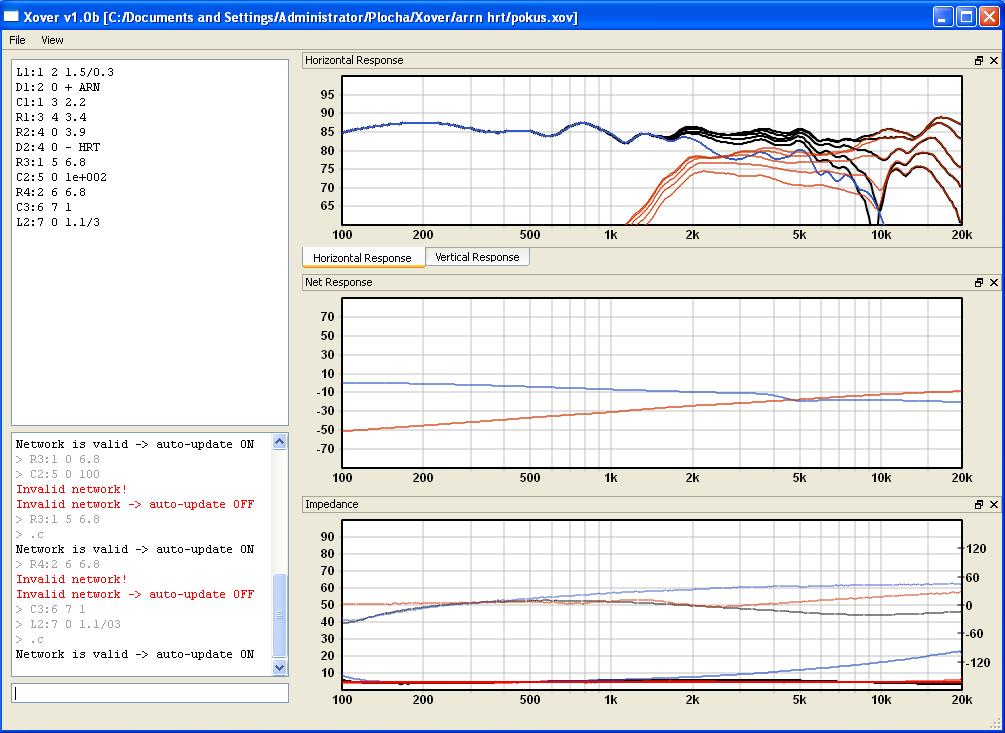Minimize the Xover window
Viewport: 1005px width, 733px height.
point(943,17)
